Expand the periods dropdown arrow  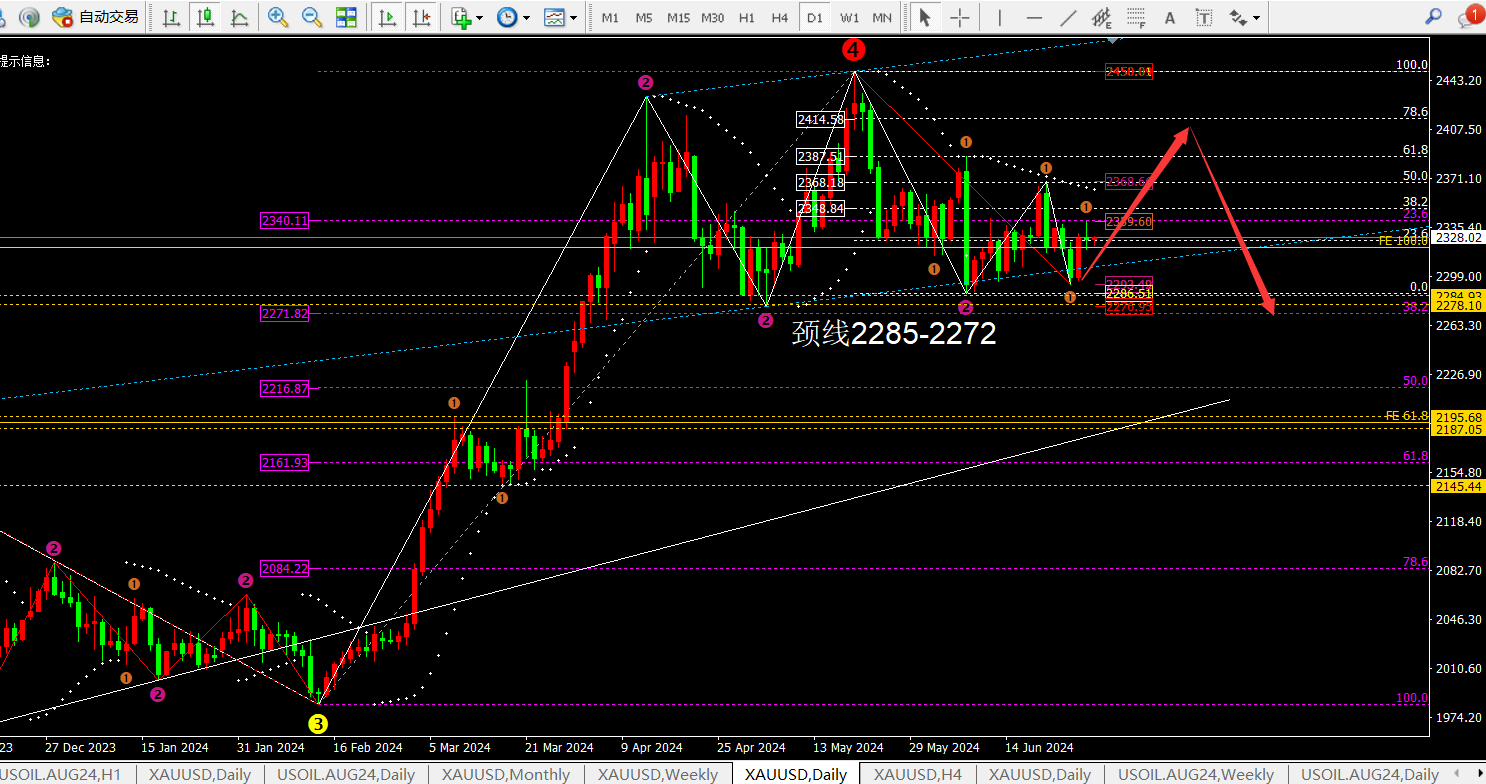tap(526, 17)
